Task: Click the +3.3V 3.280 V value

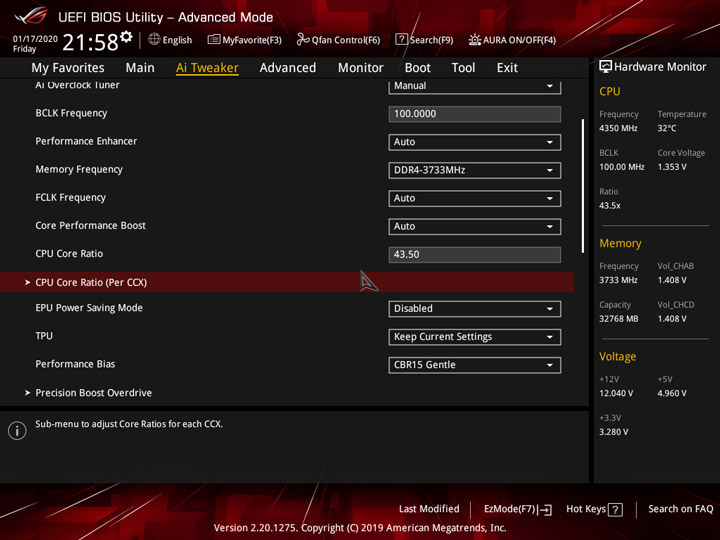Action: (613, 432)
